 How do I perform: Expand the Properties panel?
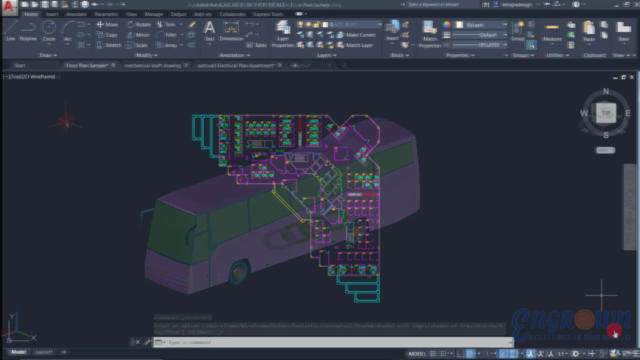pyautogui.click(x=460, y=55)
